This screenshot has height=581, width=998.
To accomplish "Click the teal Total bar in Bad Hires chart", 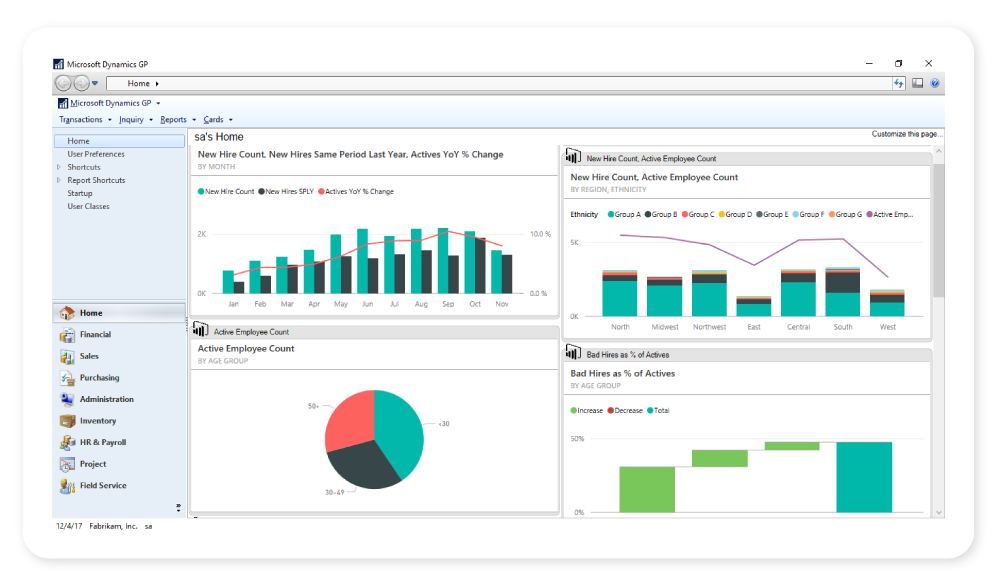I will 864,477.
